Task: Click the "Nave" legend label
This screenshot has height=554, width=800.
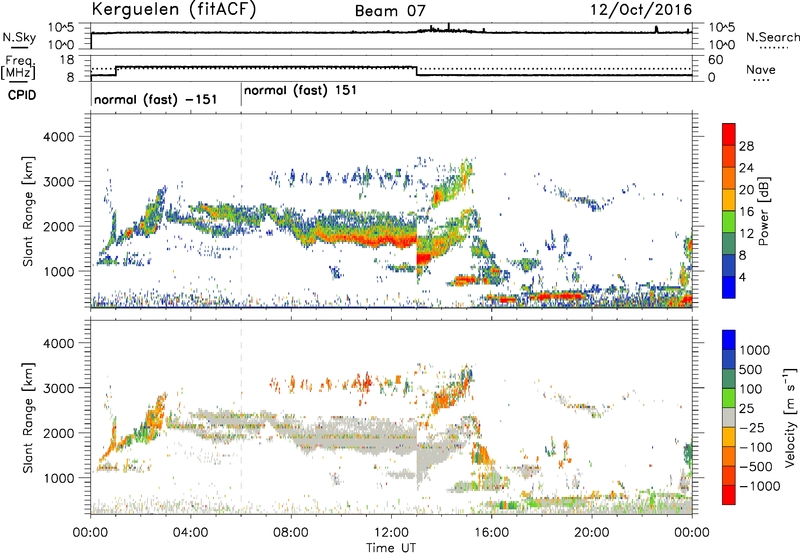Action: tap(761, 69)
